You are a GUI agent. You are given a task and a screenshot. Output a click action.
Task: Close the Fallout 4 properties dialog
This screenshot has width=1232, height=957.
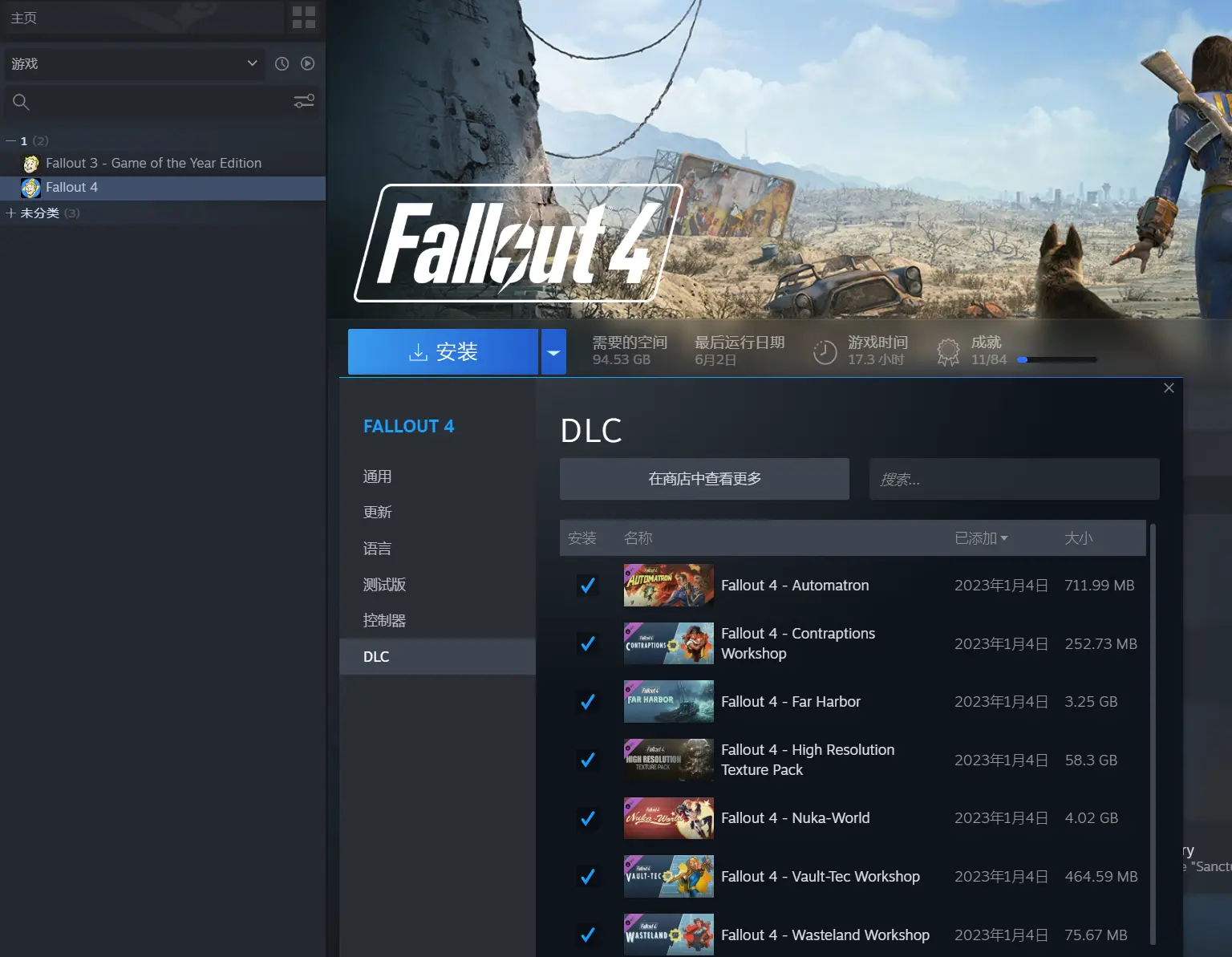click(x=1169, y=388)
